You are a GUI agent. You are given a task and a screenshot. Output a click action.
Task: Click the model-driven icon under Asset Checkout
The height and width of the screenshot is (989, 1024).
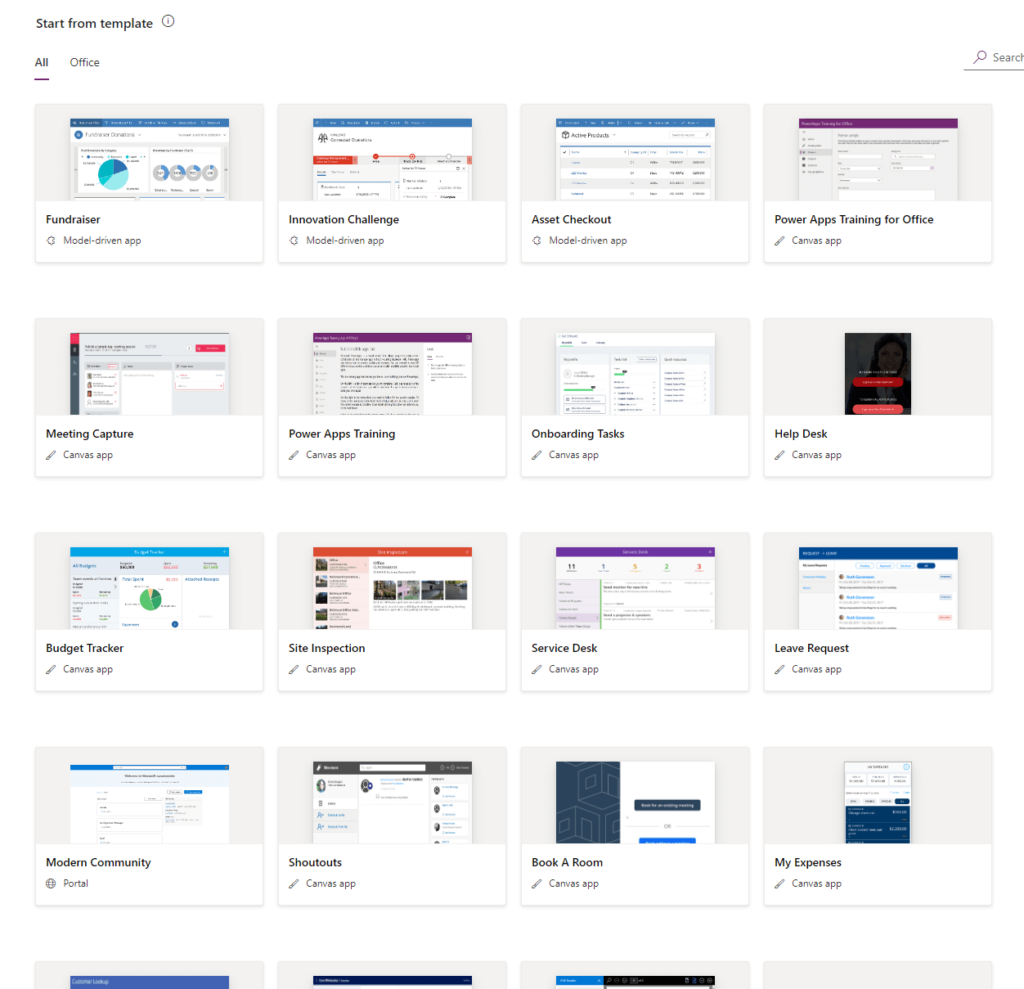(537, 240)
